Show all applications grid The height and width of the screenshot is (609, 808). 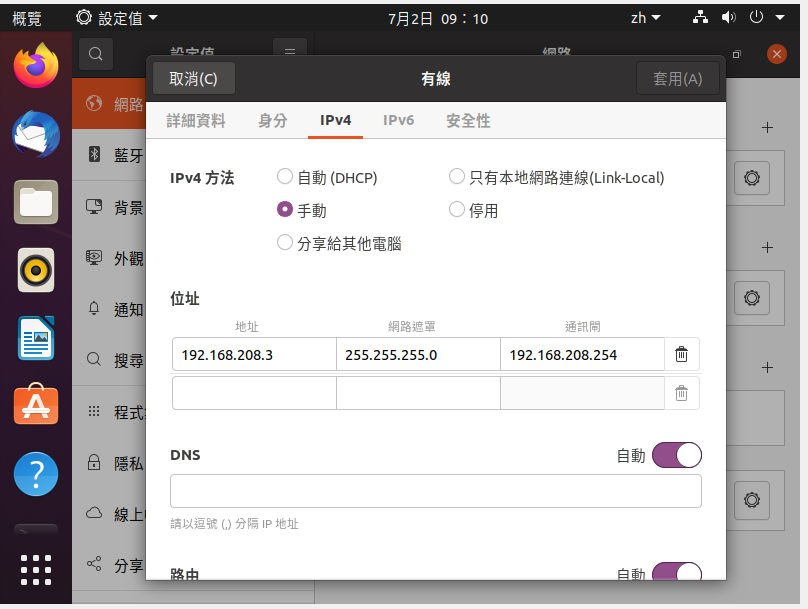tap(36, 569)
